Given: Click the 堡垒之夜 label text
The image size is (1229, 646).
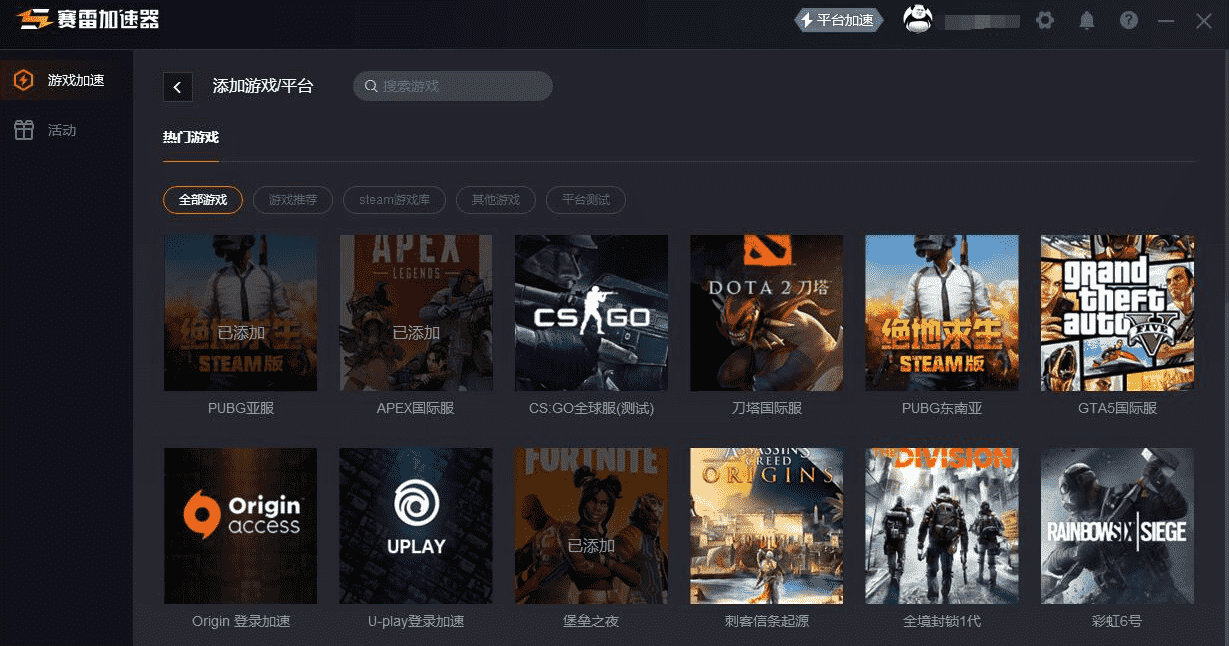Looking at the screenshot, I should [591, 621].
